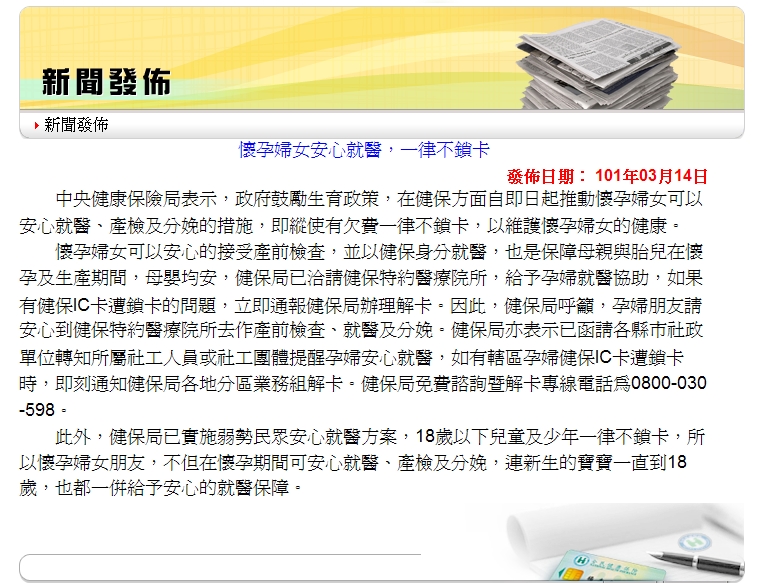
Task: Click the paragraph starting 此外，健保局已實施
Action: point(362,462)
